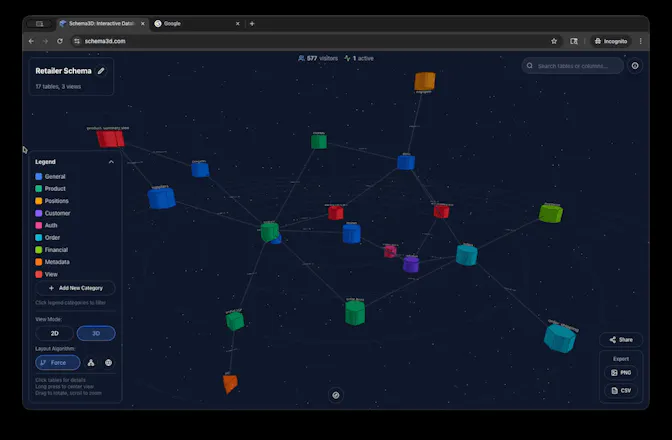Switch view mode to 2D
This screenshot has height=440, width=672.
tap(54, 333)
